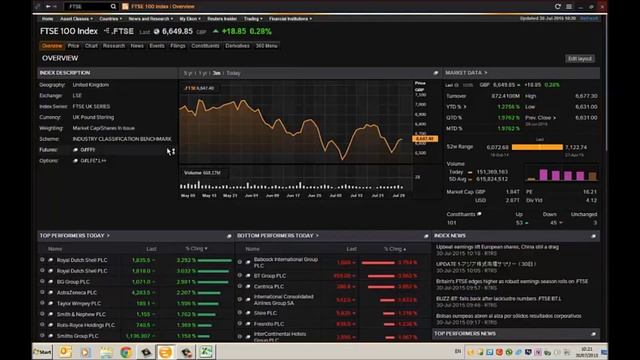Click the pop-out icon in the chart panel header

pyautogui.click(x=436, y=73)
